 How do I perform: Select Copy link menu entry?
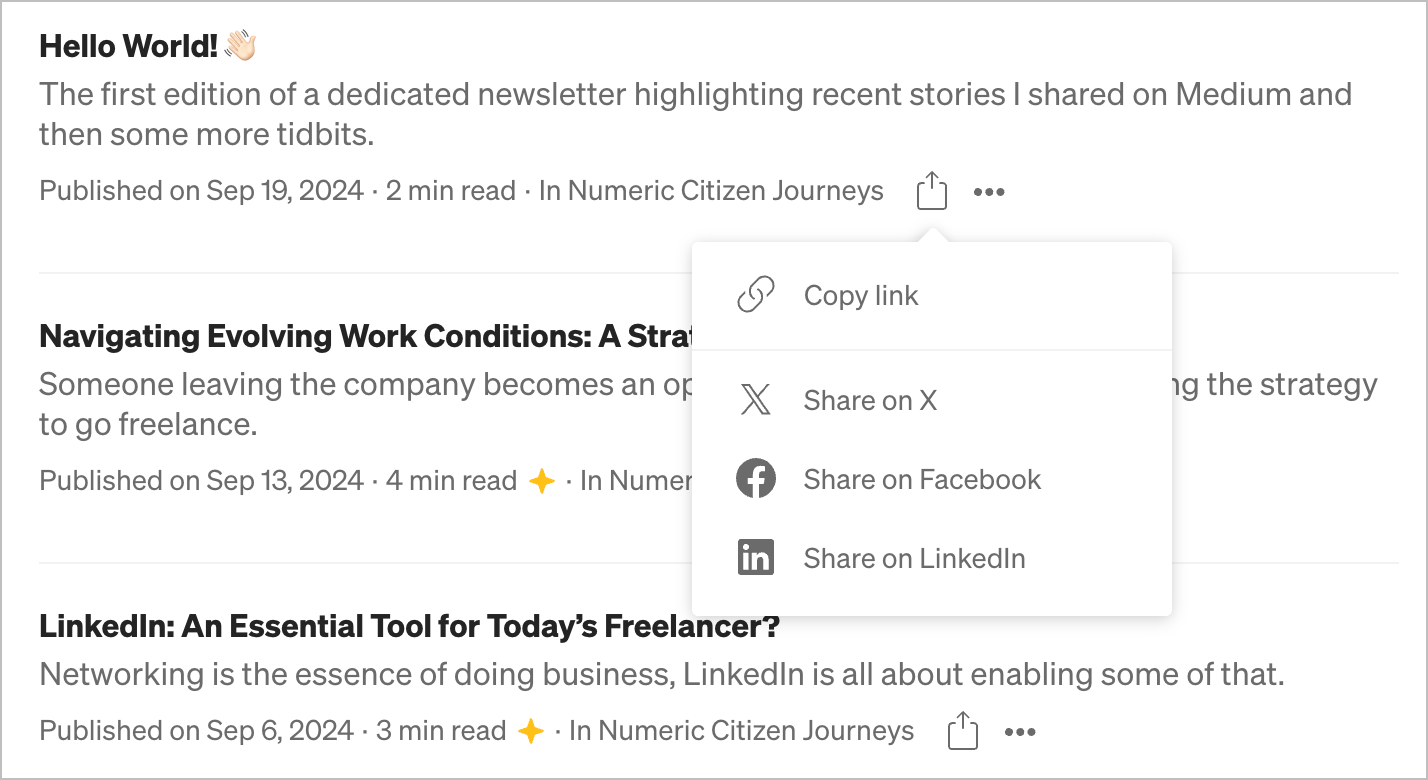pos(861,296)
